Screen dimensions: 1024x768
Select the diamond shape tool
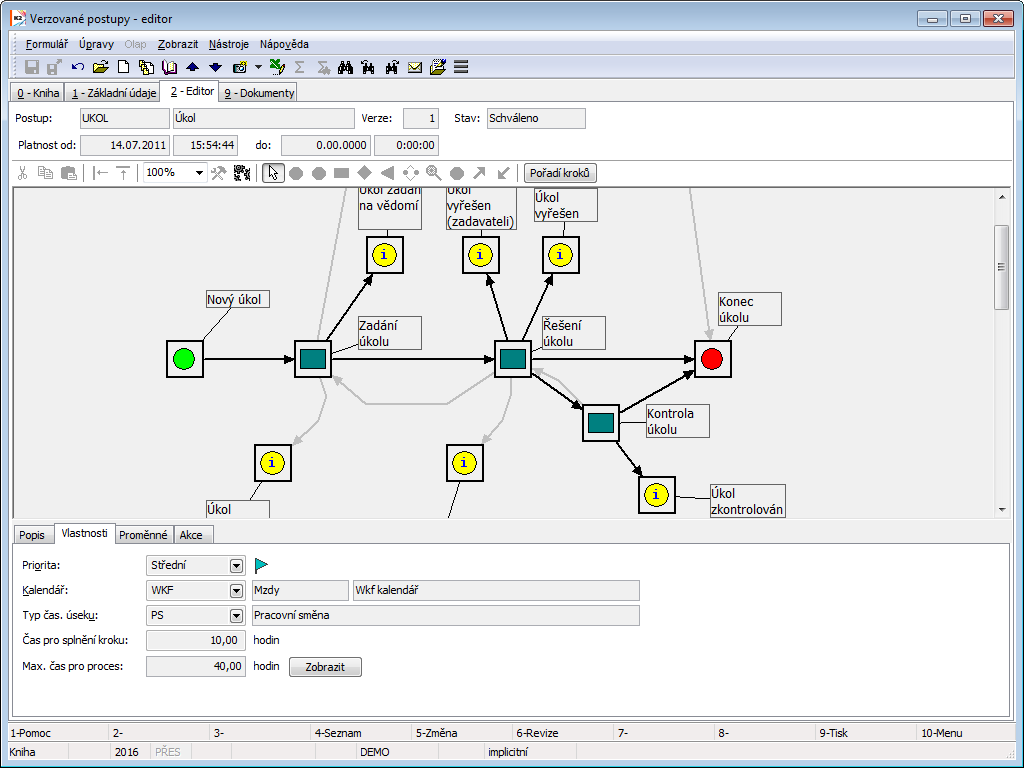pyautogui.click(x=365, y=173)
